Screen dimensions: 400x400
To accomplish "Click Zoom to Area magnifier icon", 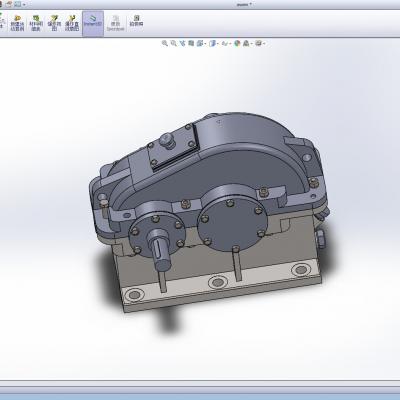I will coord(173,43).
